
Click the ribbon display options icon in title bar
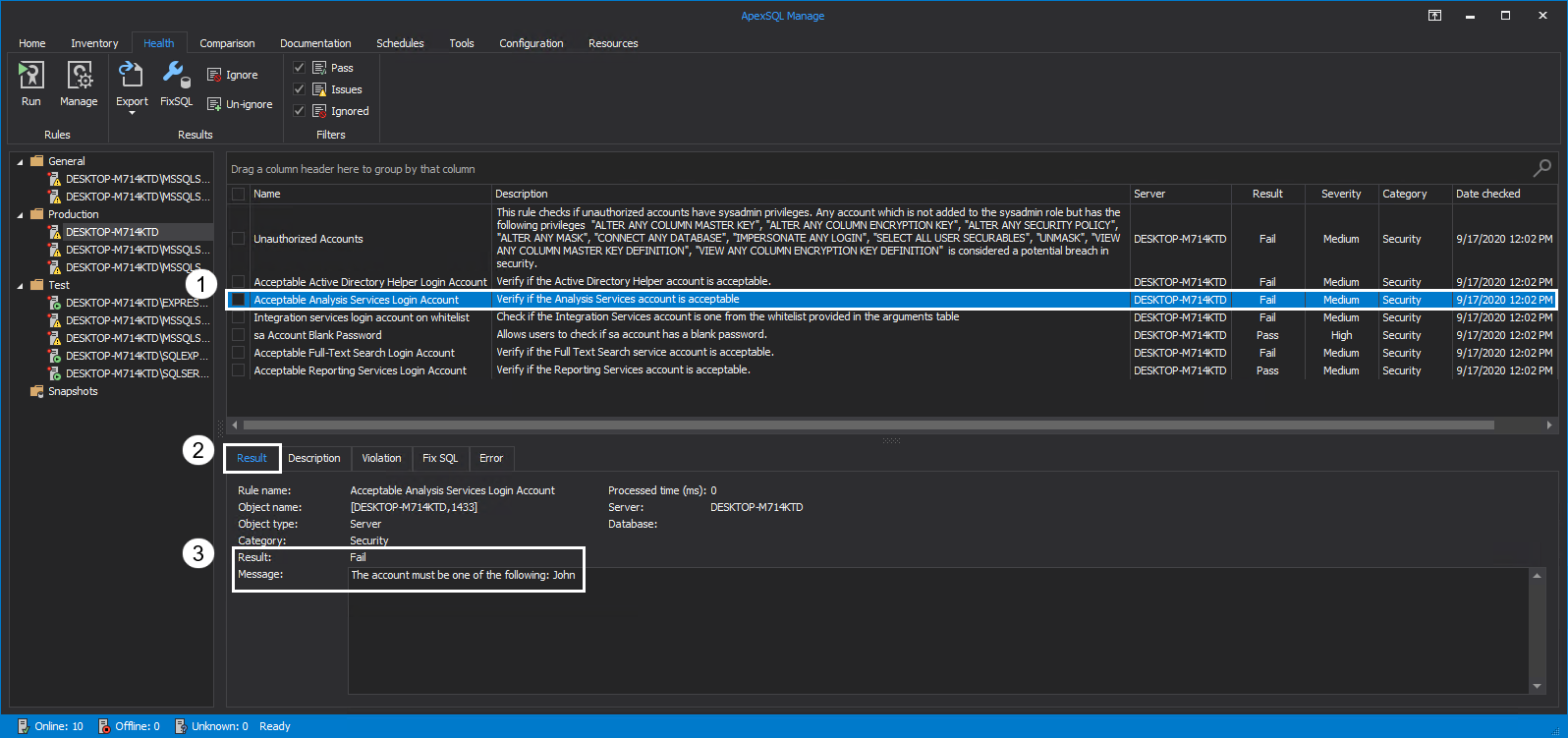(1435, 16)
